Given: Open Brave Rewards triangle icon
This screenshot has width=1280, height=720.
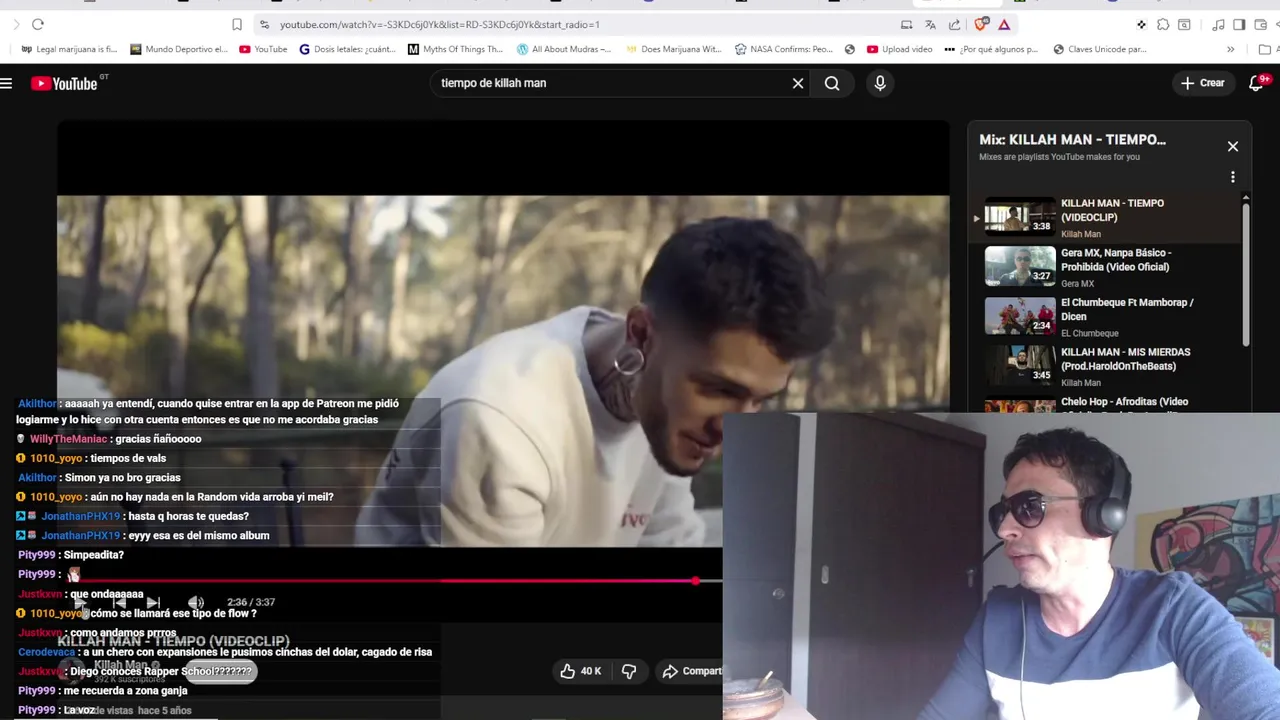Looking at the screenshot, I should 1004,24.
